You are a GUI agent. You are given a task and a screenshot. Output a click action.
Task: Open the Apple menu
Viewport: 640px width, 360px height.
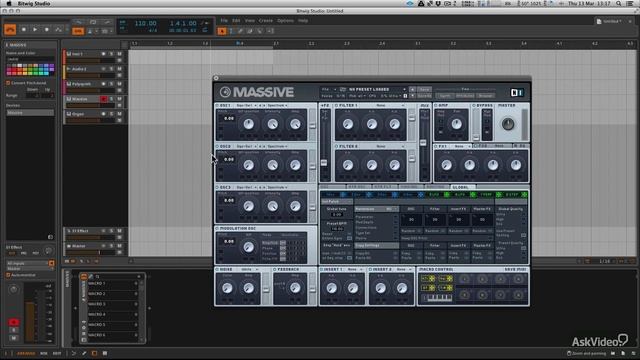9,3
